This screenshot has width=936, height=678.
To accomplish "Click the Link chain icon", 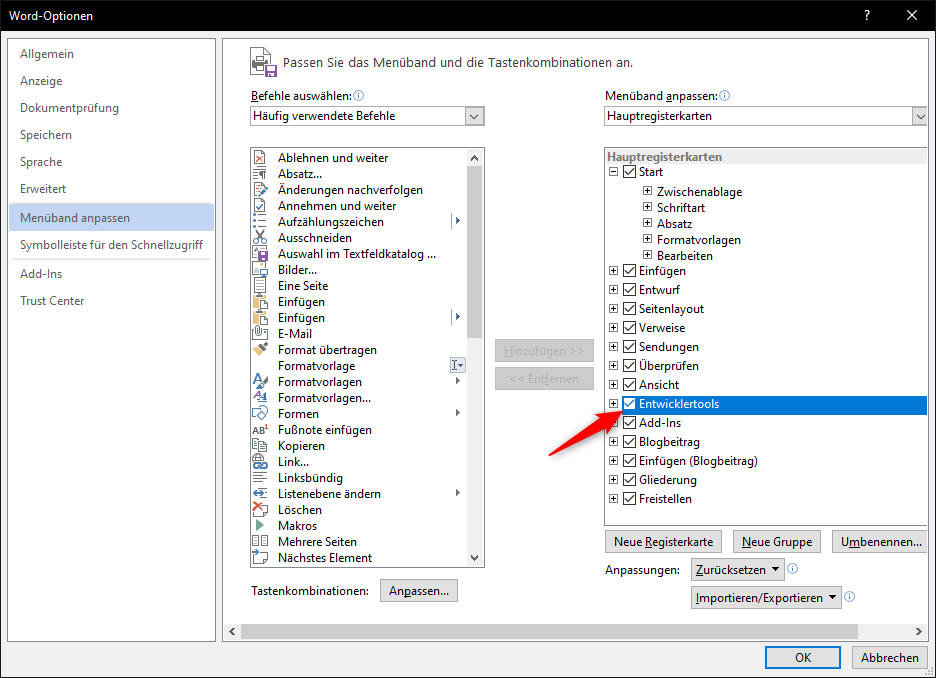I will [x=260, y=462].
